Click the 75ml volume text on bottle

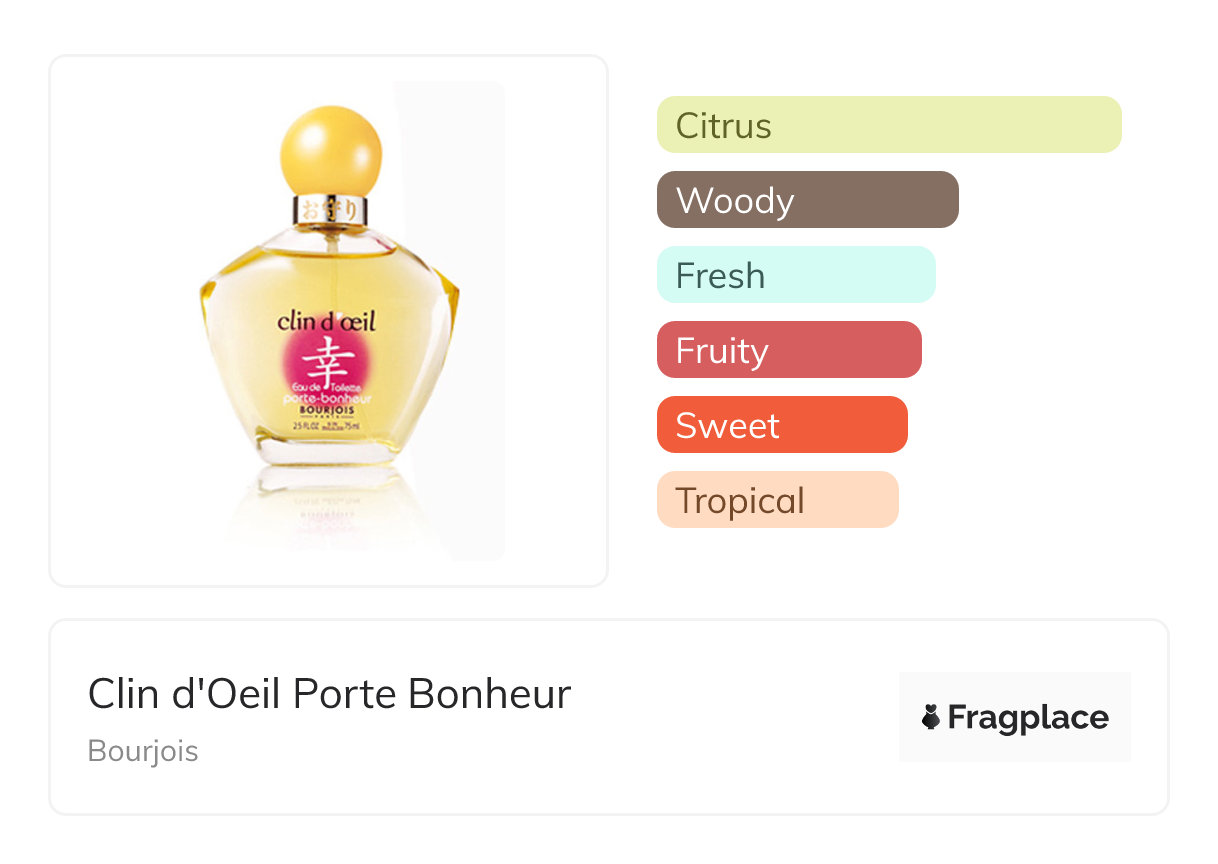coord(352,425)
